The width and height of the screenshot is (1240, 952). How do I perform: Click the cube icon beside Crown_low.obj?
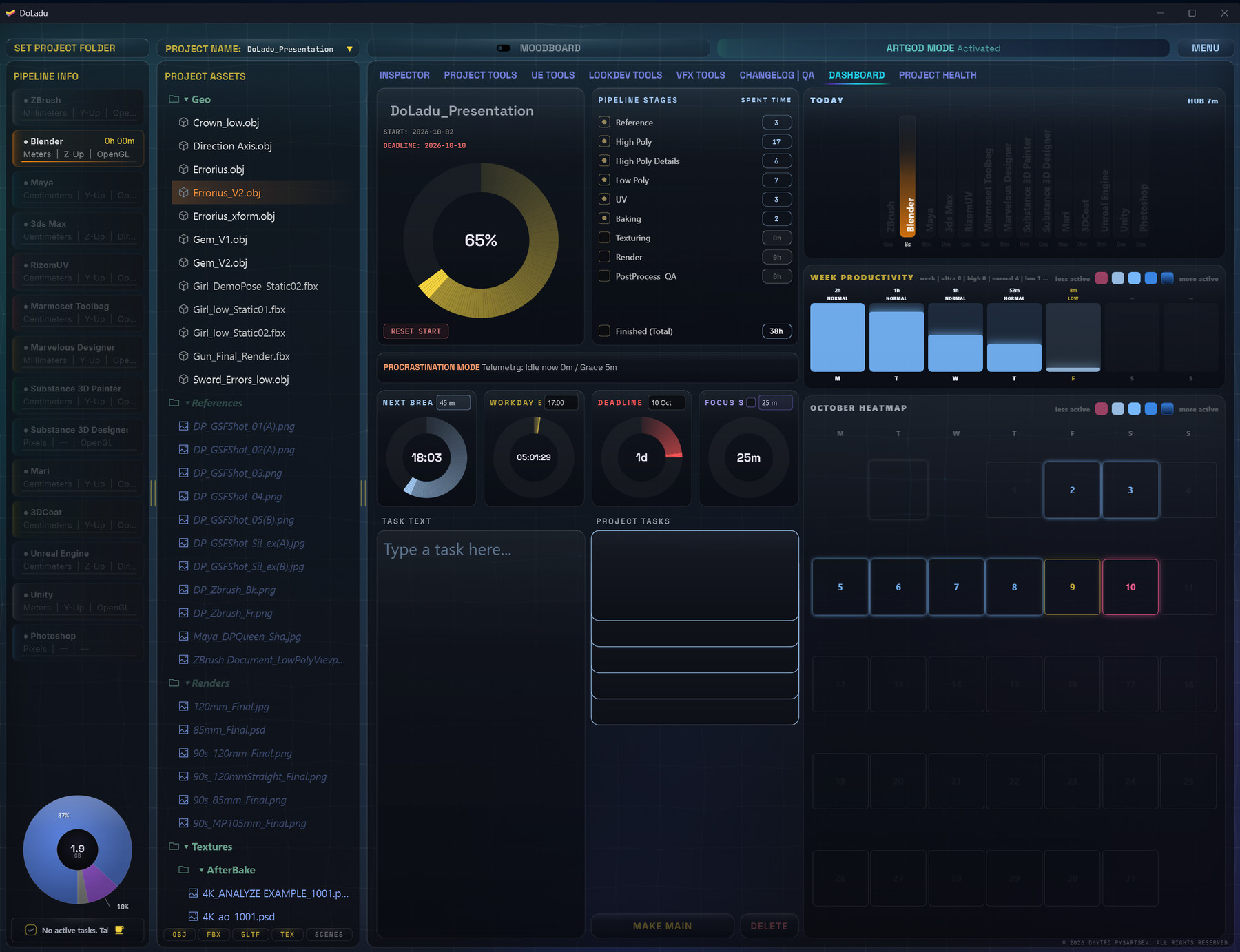pos(183,123)
